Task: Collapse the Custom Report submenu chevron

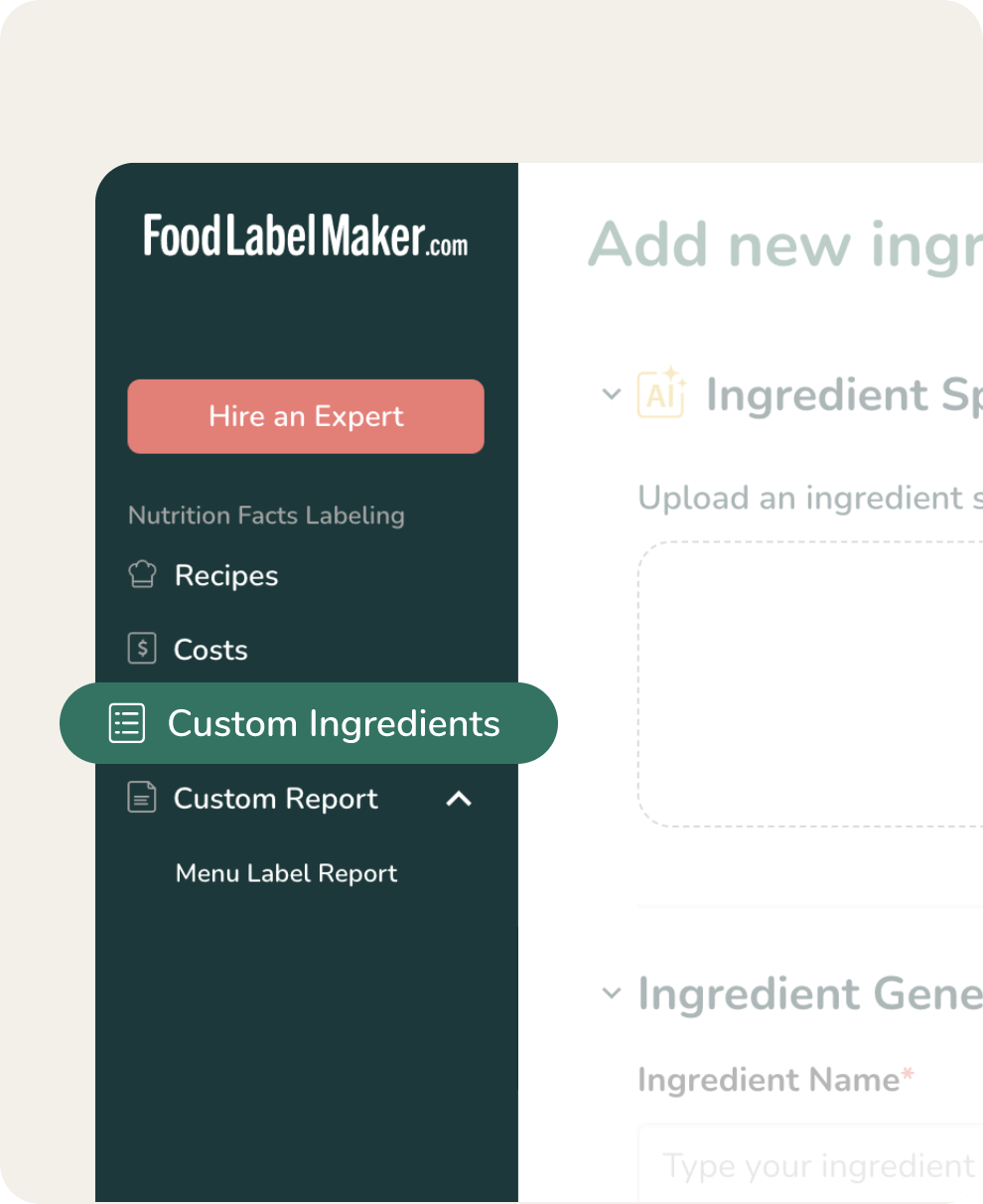Action: [458, 798]
